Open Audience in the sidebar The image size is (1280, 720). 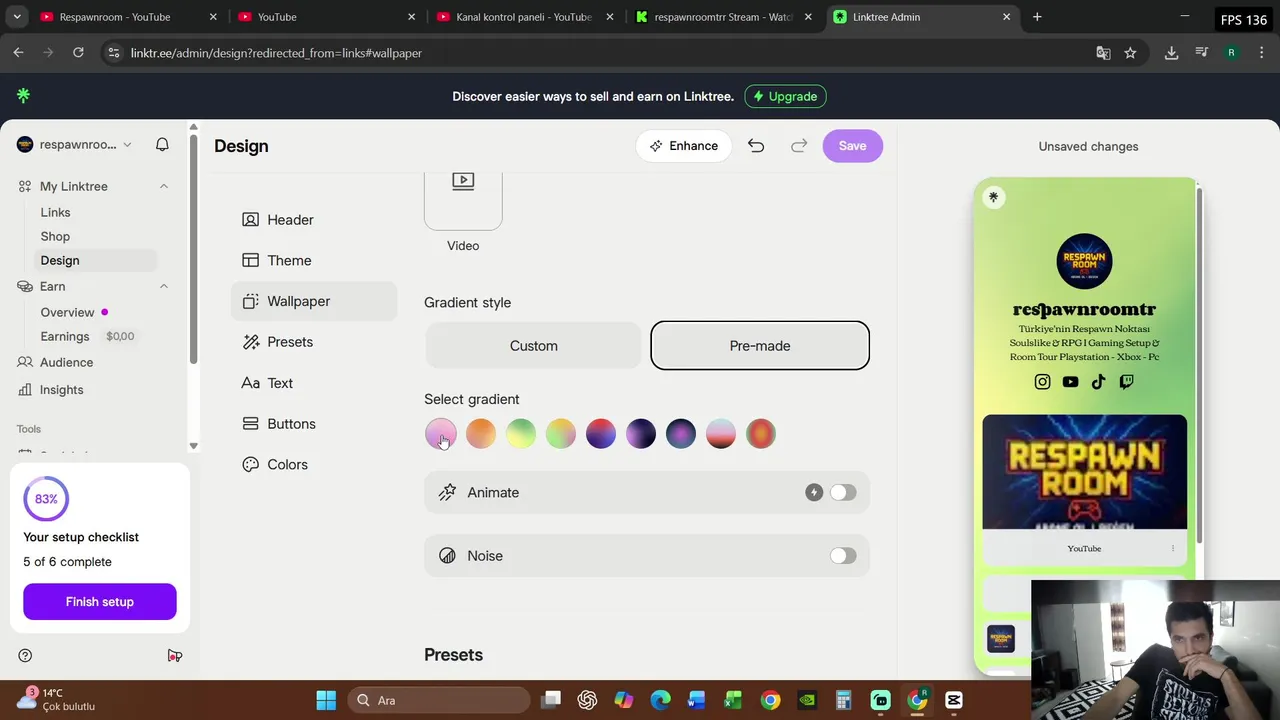tap(66, 362)
